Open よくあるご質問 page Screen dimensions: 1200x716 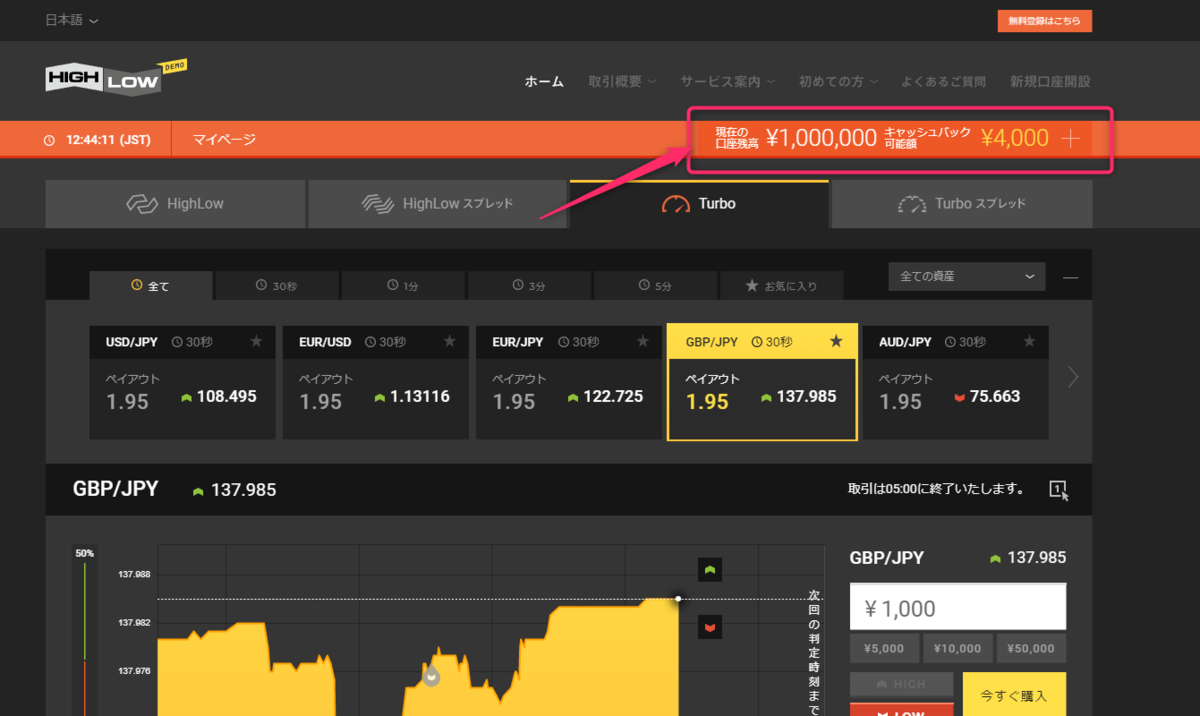click(x=943, y=81)
